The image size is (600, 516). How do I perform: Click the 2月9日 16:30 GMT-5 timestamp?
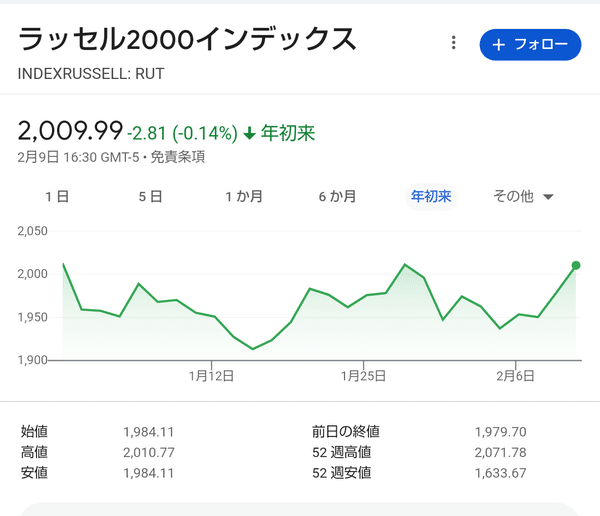click(78, 157)
